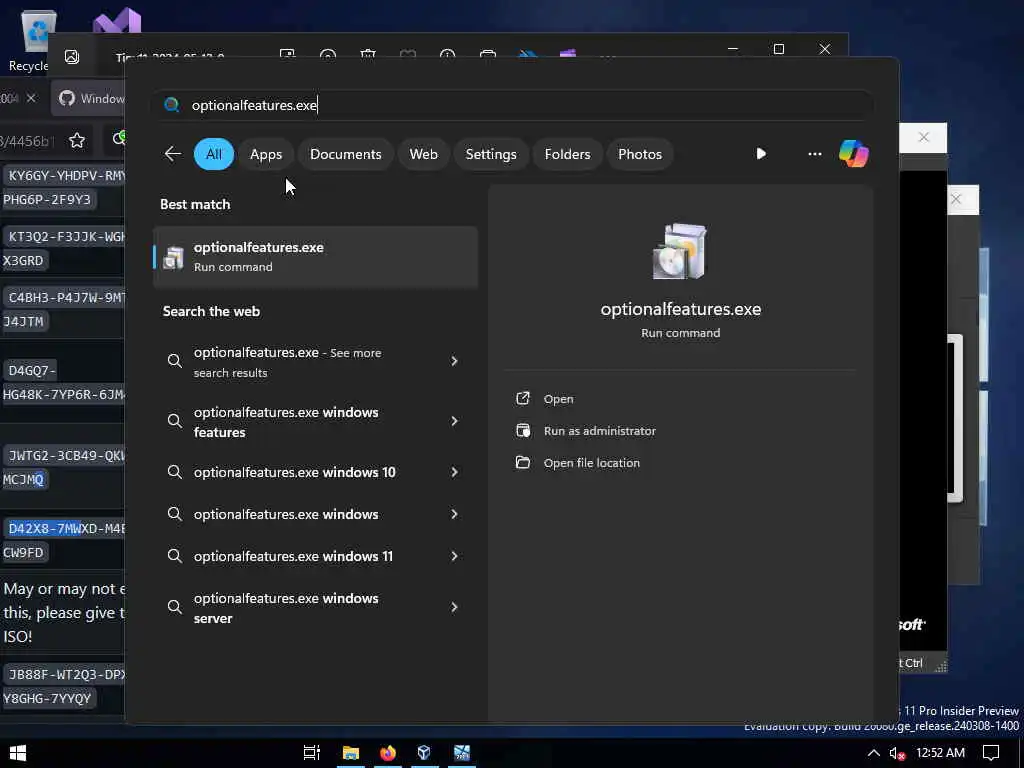Switch to the Web filter tab

pos(423,154)
